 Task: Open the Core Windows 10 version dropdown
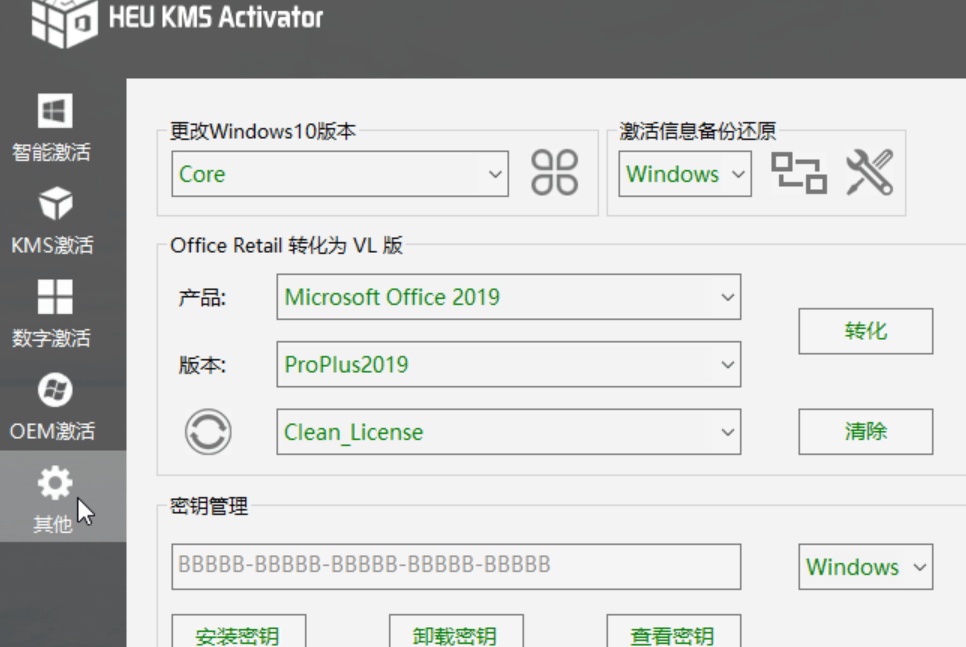click(x=340, y=173)
